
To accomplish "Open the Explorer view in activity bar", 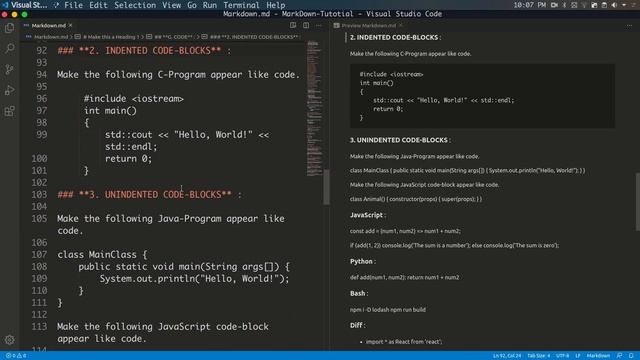I will point(9,28).
